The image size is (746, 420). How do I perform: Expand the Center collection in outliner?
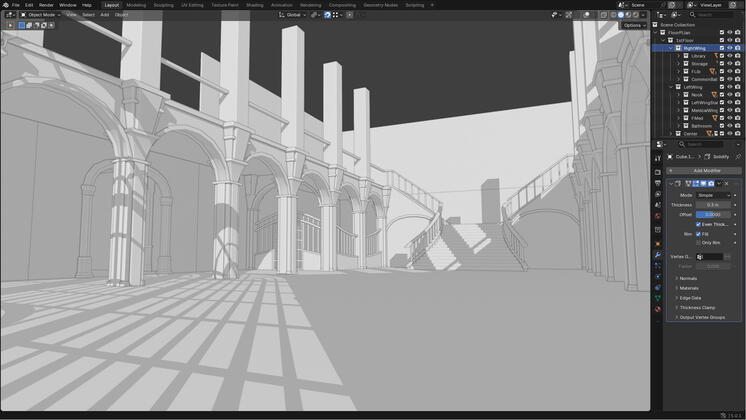(x=671, y=134)
